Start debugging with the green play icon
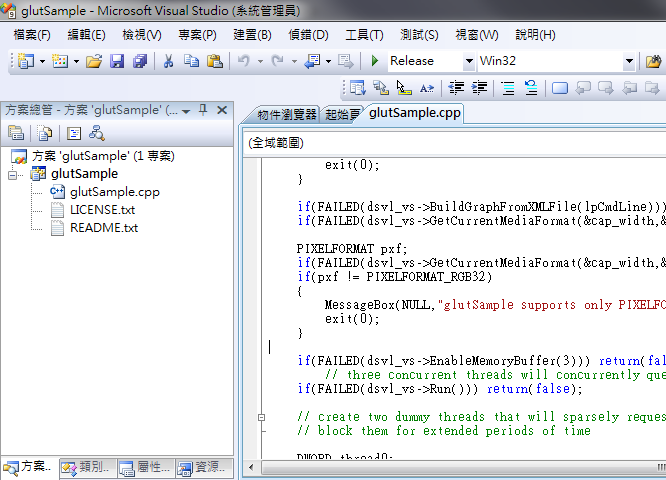666x480 pixels. 375,61
